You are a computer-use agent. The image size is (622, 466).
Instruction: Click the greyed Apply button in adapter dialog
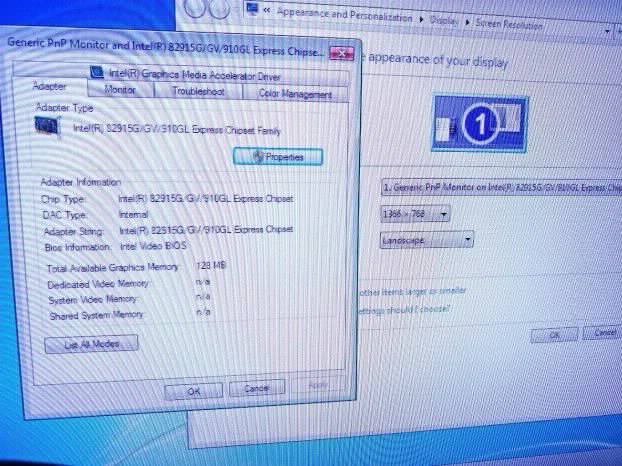click(318, 385)
